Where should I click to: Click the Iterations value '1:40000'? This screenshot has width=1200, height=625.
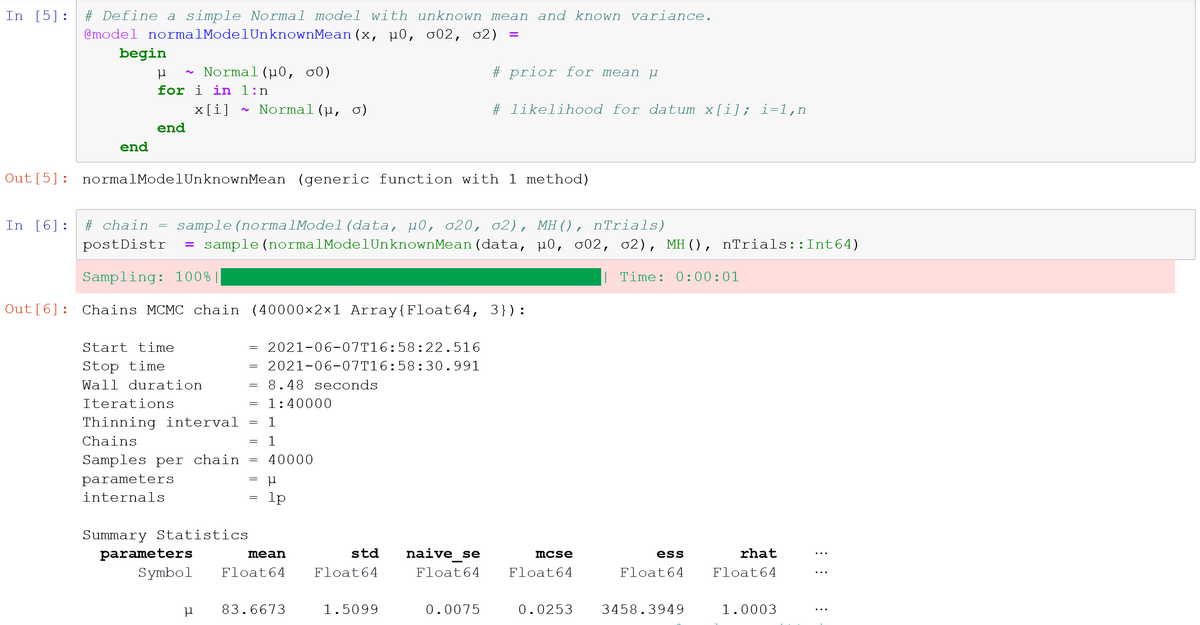(300, 404)
